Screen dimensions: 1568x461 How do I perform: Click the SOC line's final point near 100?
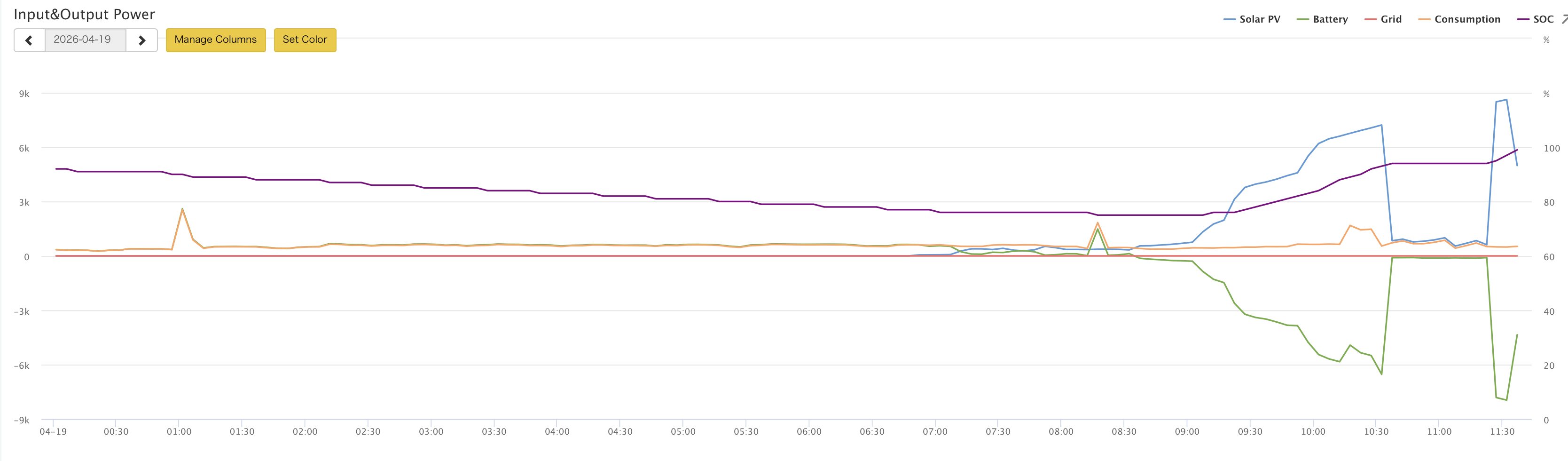pyautogui.click(x=1517, y=150)
